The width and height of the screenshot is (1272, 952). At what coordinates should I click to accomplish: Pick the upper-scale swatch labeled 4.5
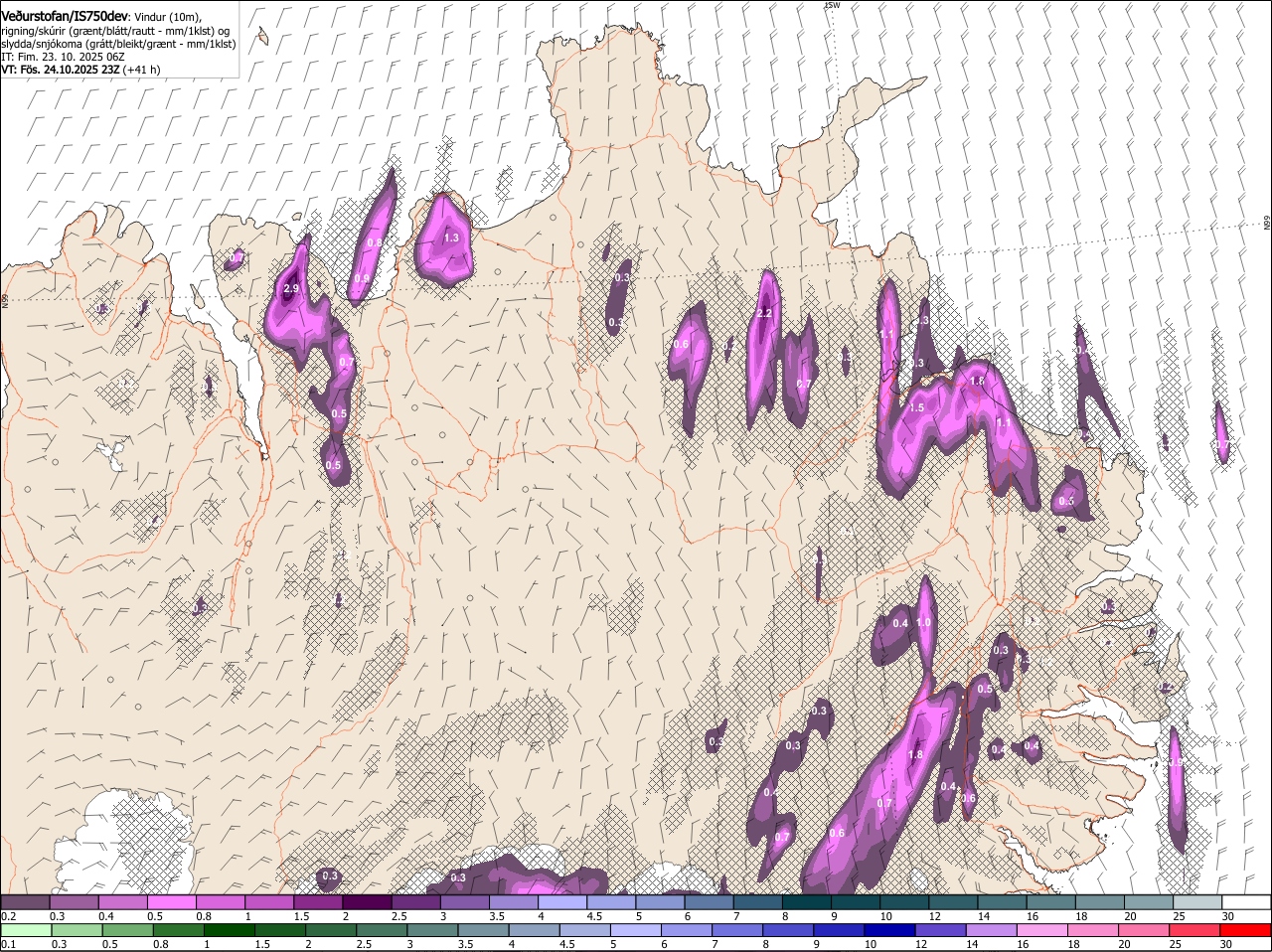[611, 902]
